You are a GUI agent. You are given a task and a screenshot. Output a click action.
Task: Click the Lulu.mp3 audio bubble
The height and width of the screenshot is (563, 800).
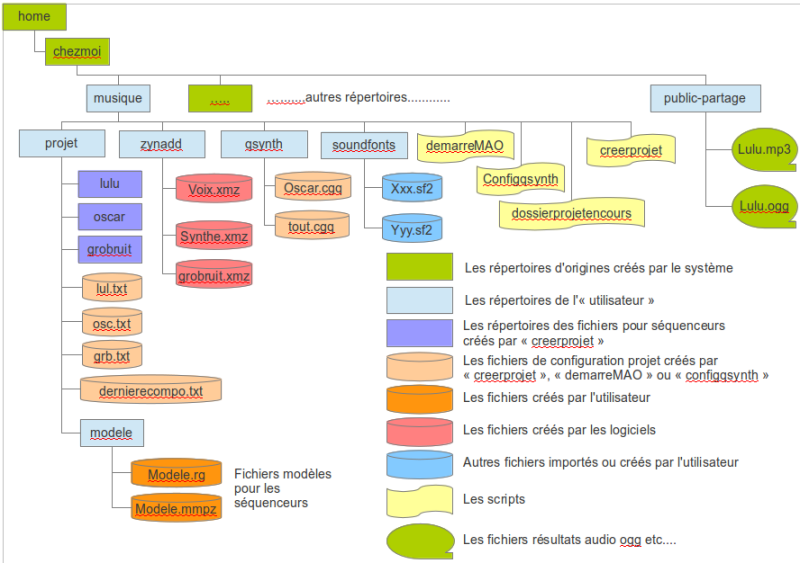point(764,150)
